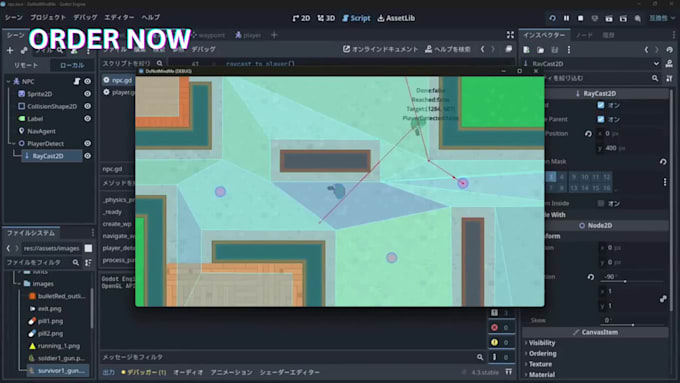Go to previous script edit location
The height and width of the screenshot is (383, 680).
(482, 49)
